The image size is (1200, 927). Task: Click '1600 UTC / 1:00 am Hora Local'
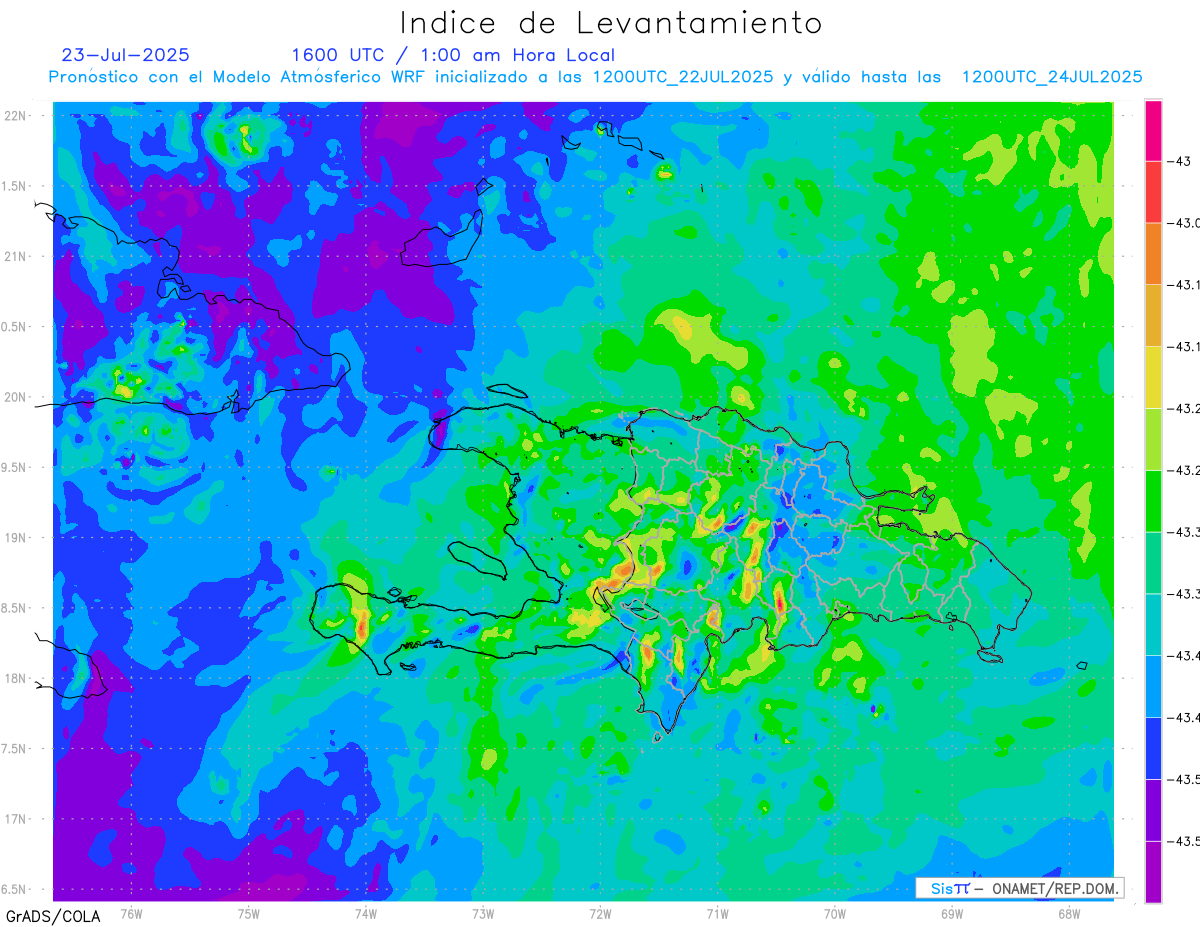click(x=453, y=55)
